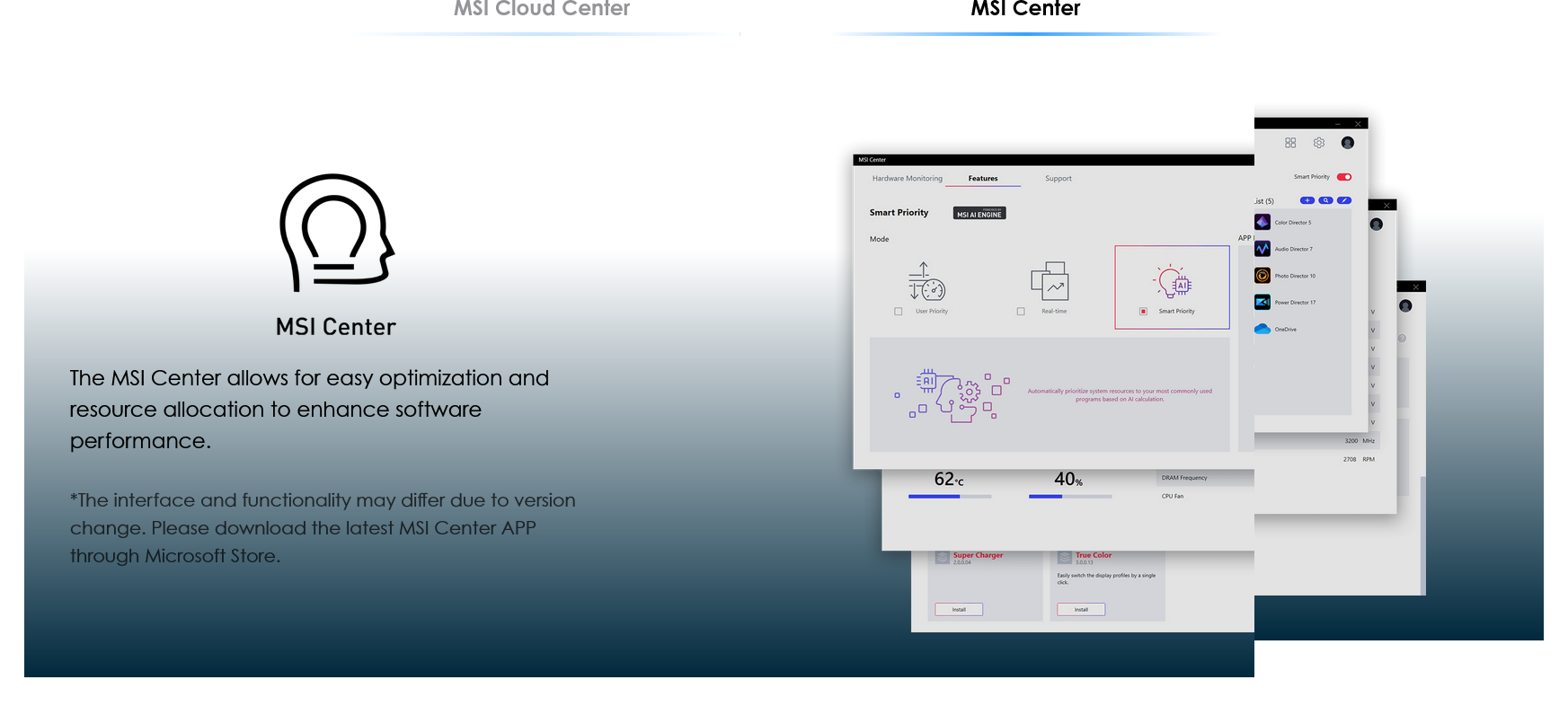The image size is (1568, 715).
Task: Switch to the Support tab
Action: (1058, 179)
